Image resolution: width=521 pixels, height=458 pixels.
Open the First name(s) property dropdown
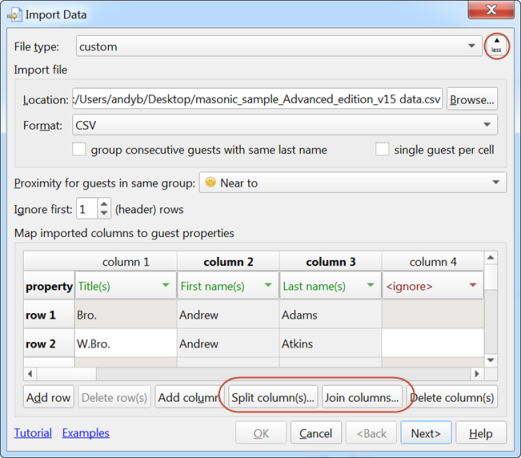click(228, 286)
